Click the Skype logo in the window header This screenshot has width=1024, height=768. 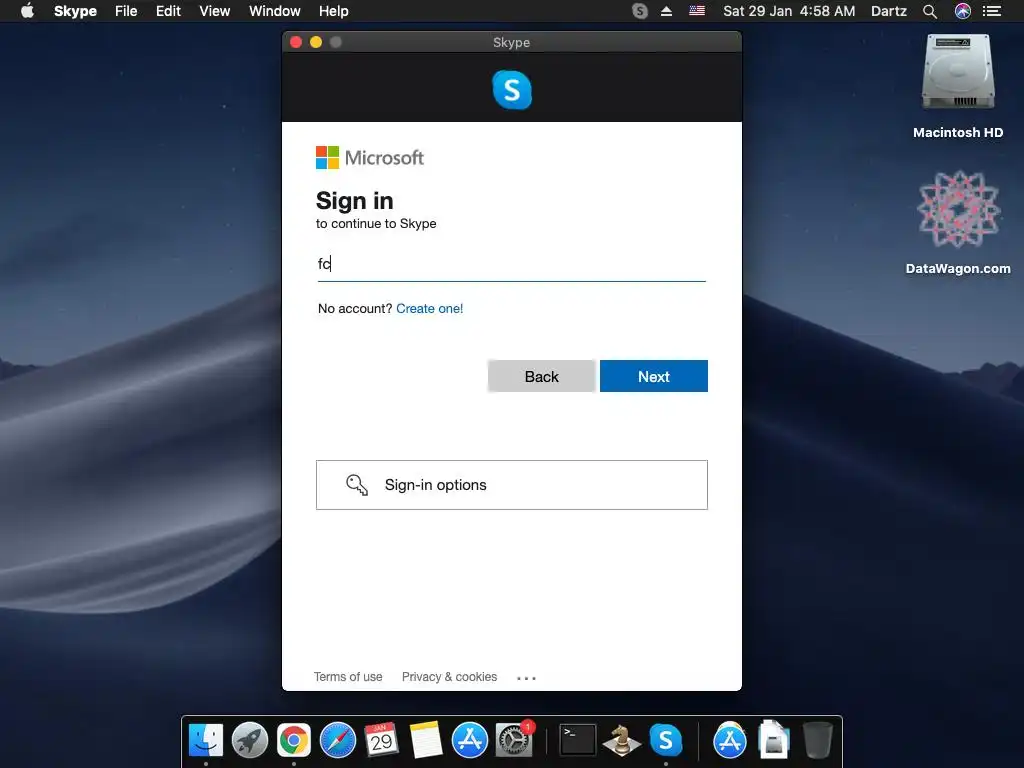(x=512, y=89)
